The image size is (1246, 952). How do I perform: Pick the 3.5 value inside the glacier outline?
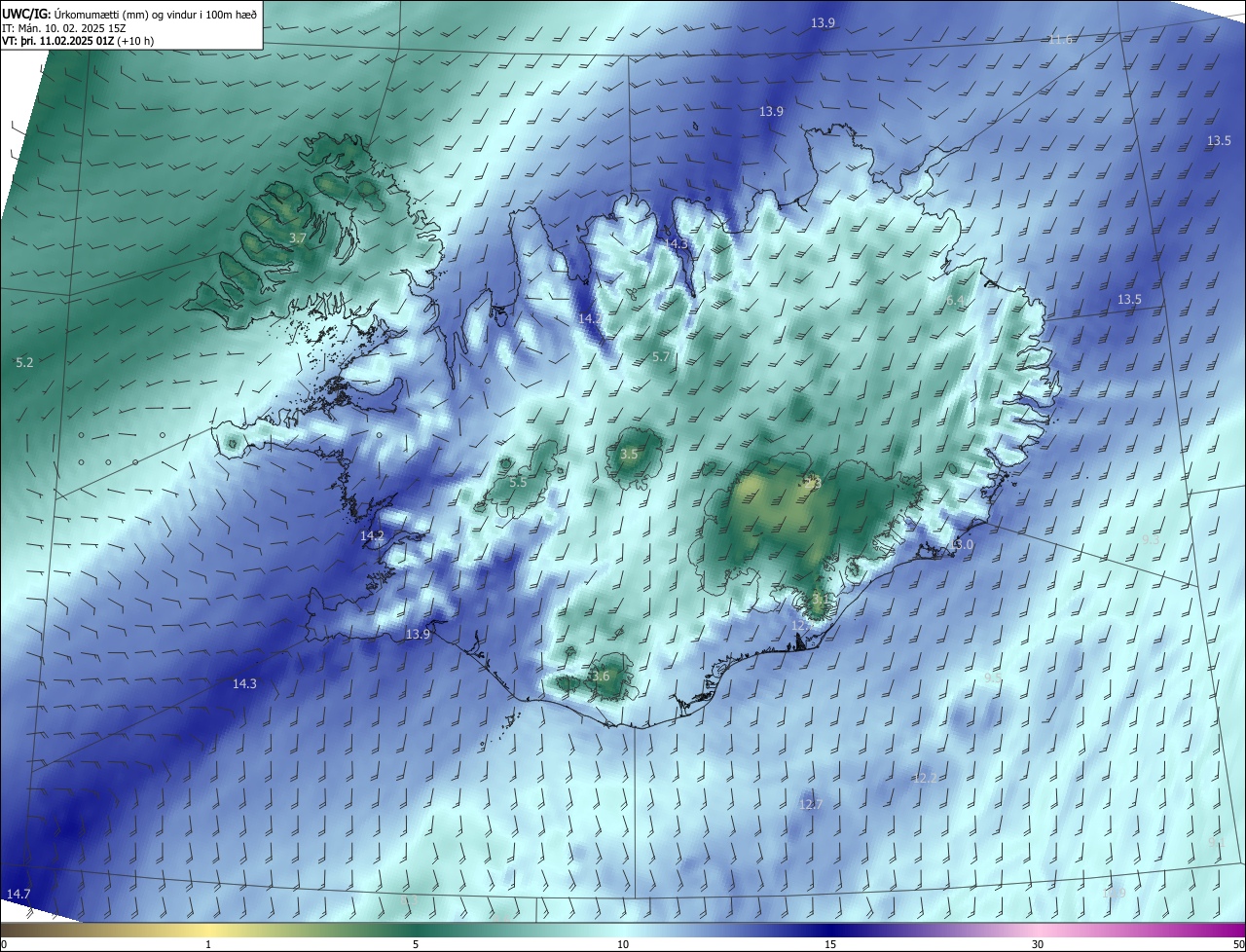click(629, 454)
